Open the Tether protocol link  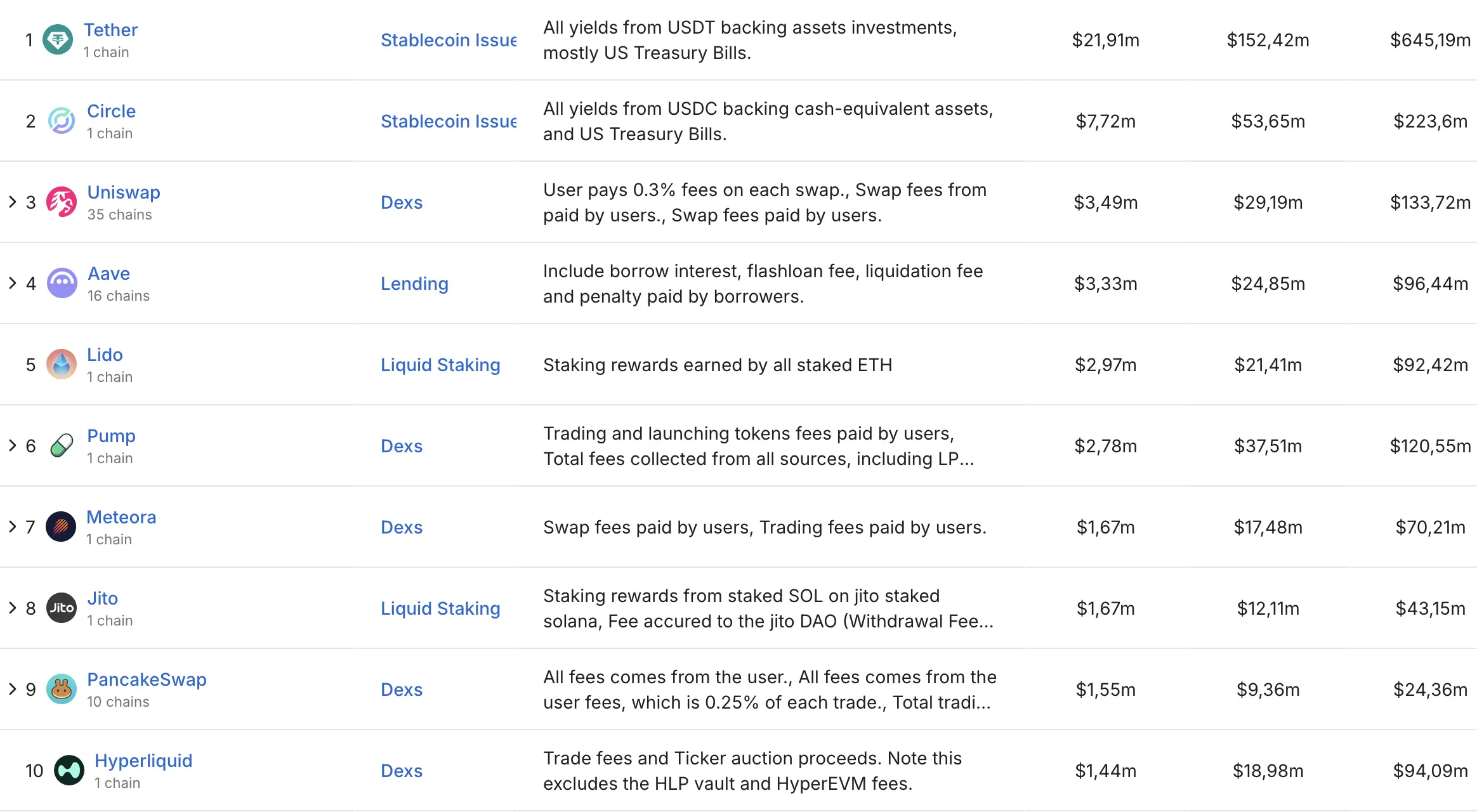pos(110,30)
